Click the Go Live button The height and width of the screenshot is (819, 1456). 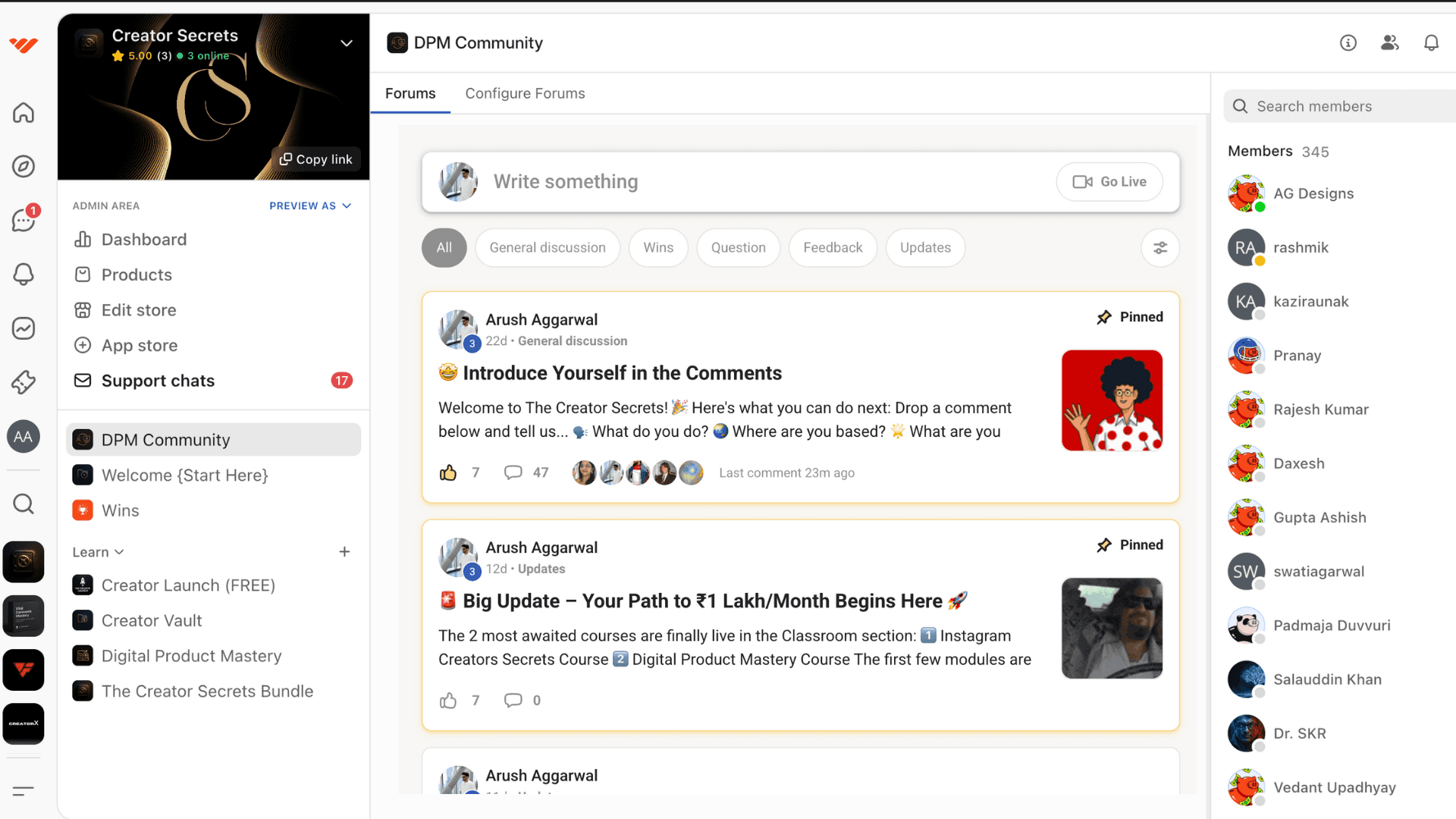pyautogui.click(x=1109, y=182)
